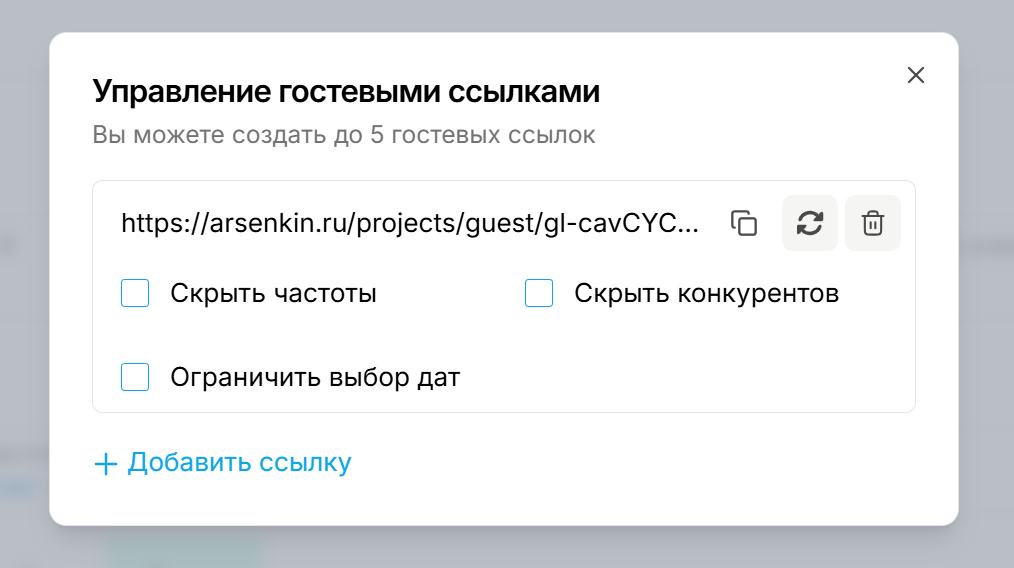Delete the guest link with trash icon
1014x568 pixels.
coord(872,223)
